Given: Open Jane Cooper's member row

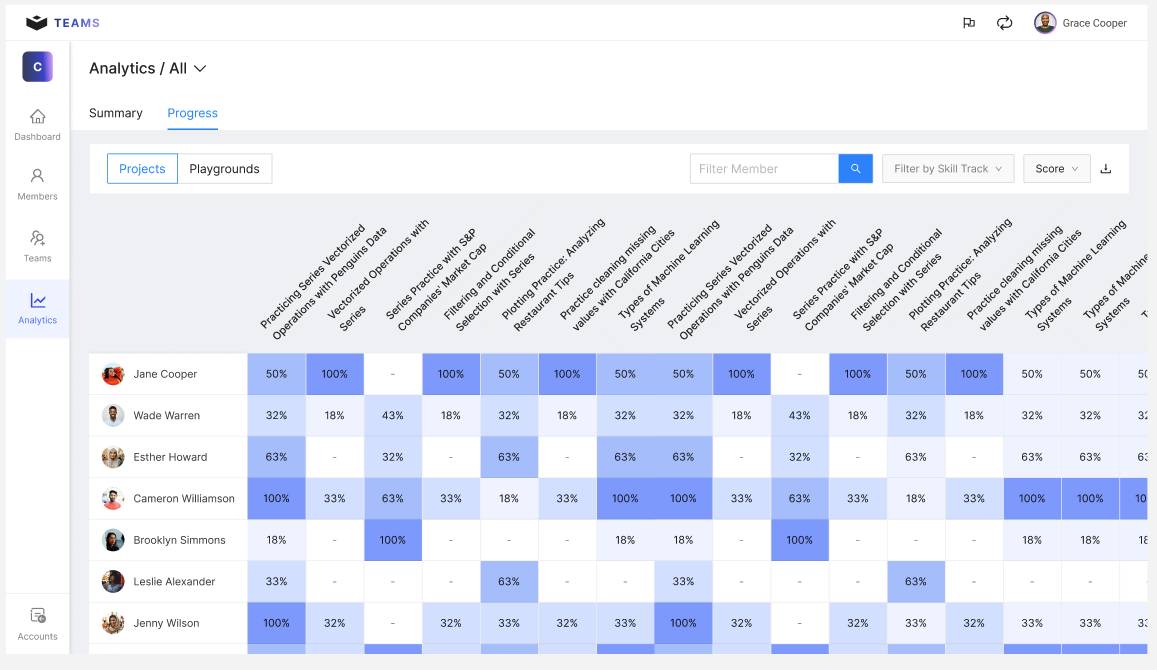Looking at the screenshot, I should (165, 373).
